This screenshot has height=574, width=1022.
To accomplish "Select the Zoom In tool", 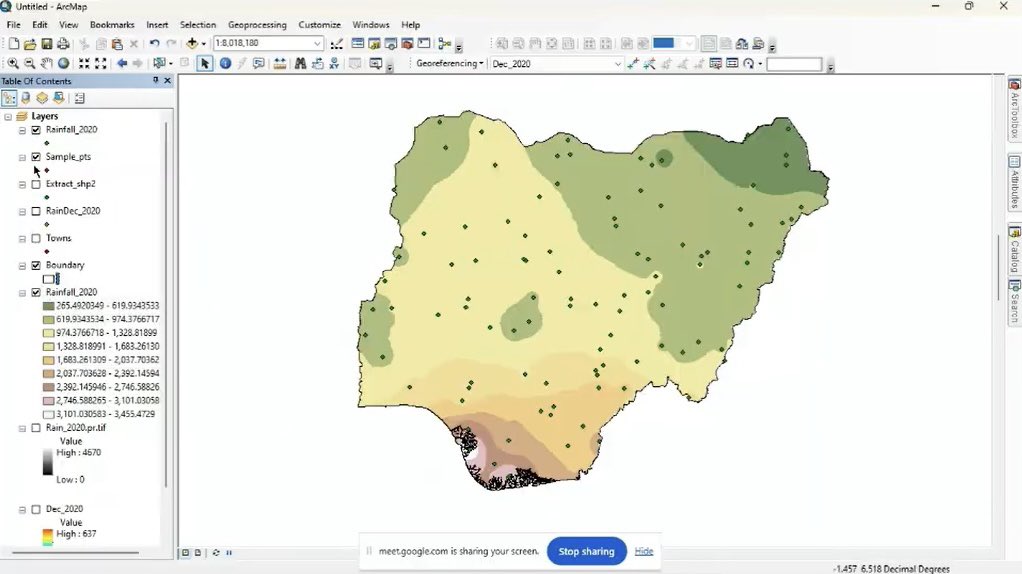I will click(13, 63).
